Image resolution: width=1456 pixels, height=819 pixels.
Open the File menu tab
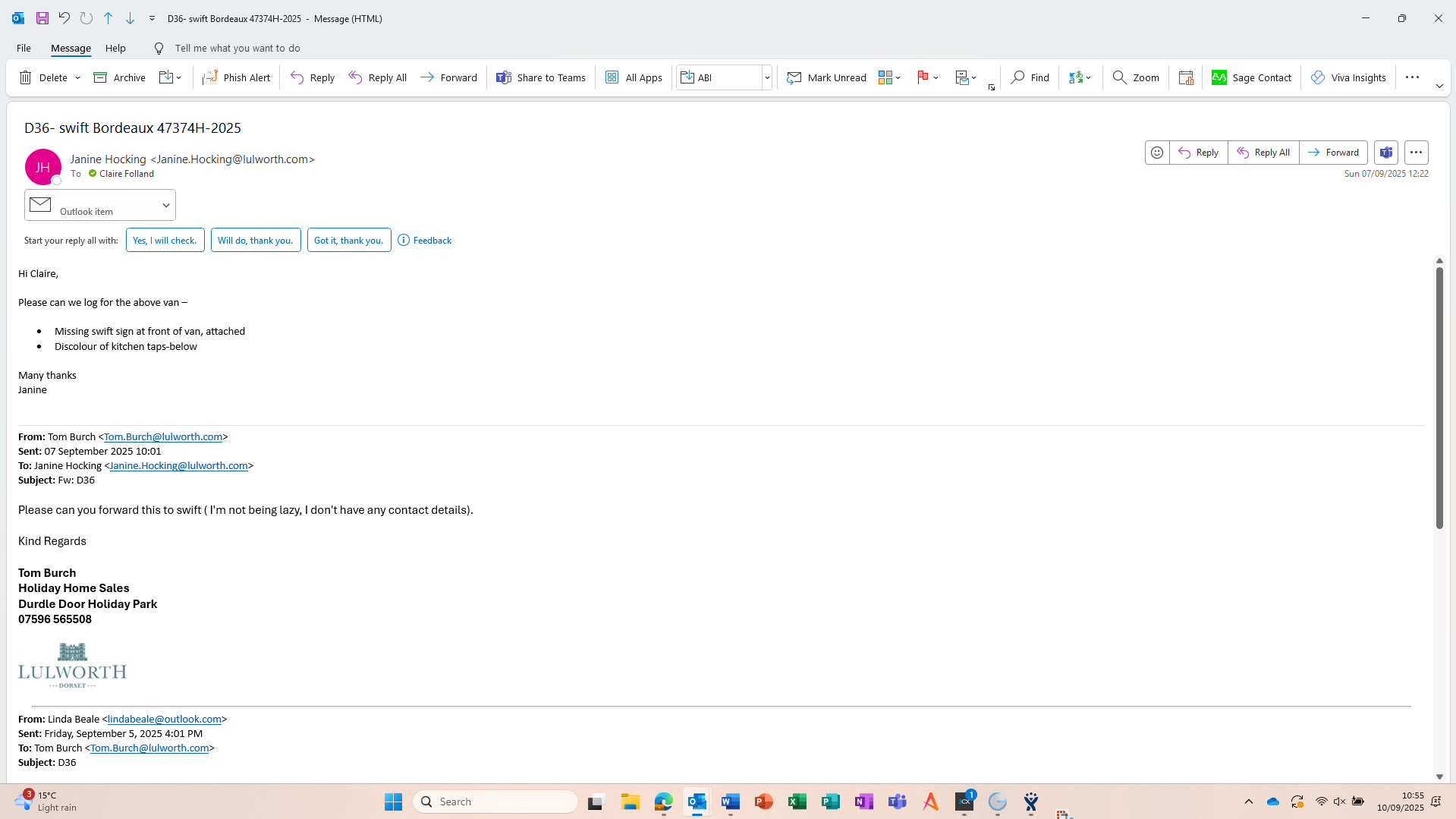(x=24, y=48)
